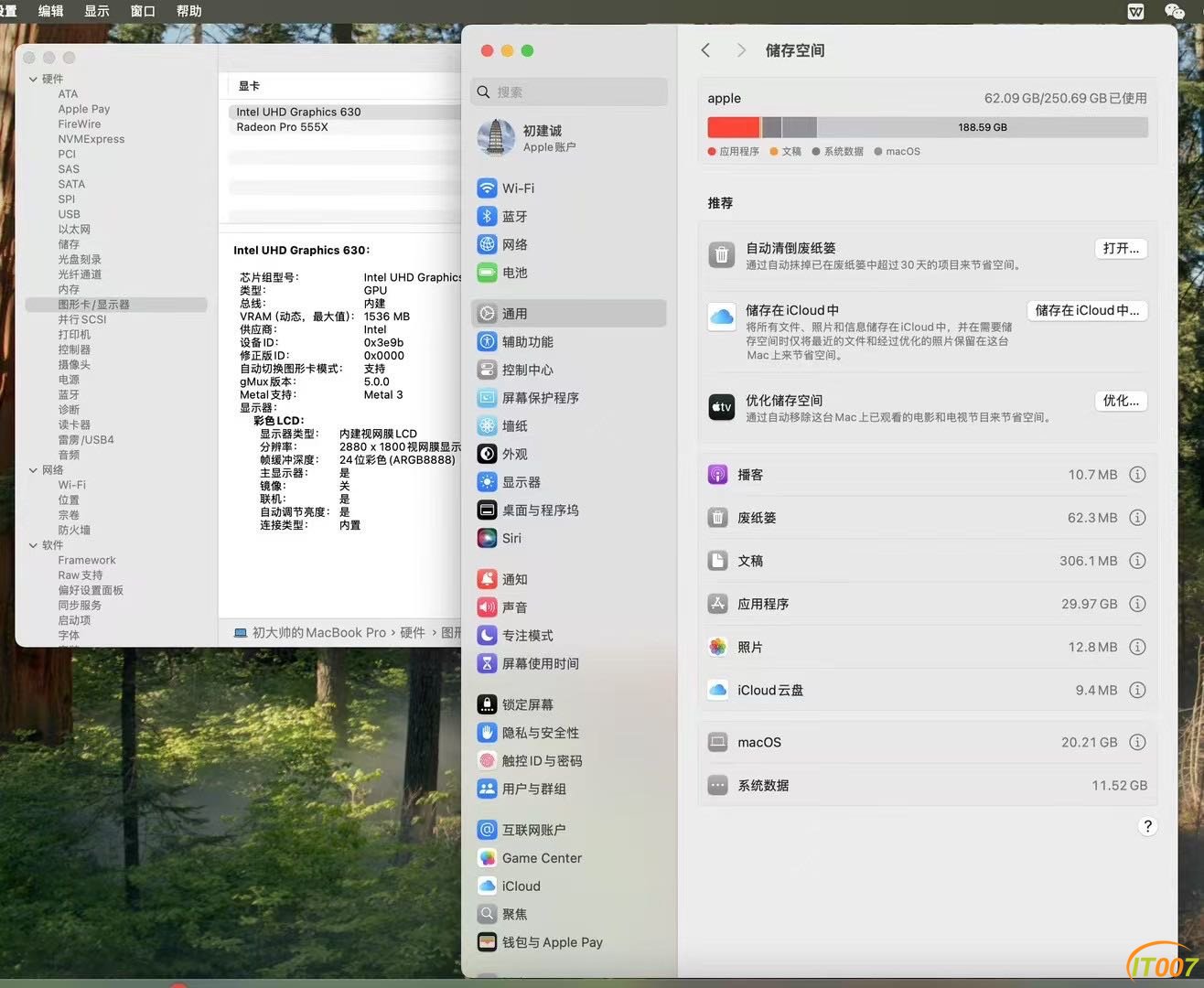The width and height of the screenshot is (1204, 988).
Task: Click 打开 for auto-empty trash
Action: (1121, 249)
